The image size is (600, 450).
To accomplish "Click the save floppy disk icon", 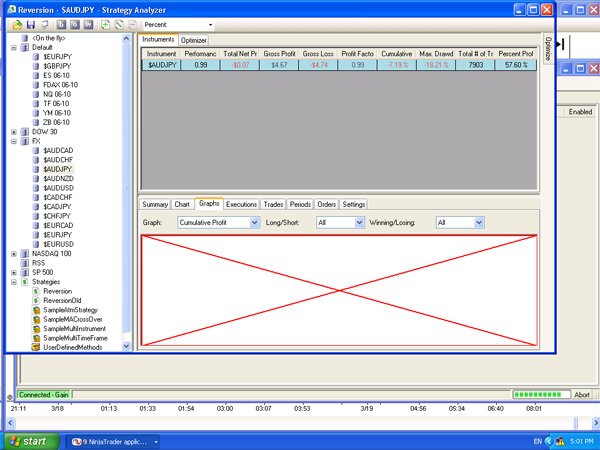I will point(31,25).
